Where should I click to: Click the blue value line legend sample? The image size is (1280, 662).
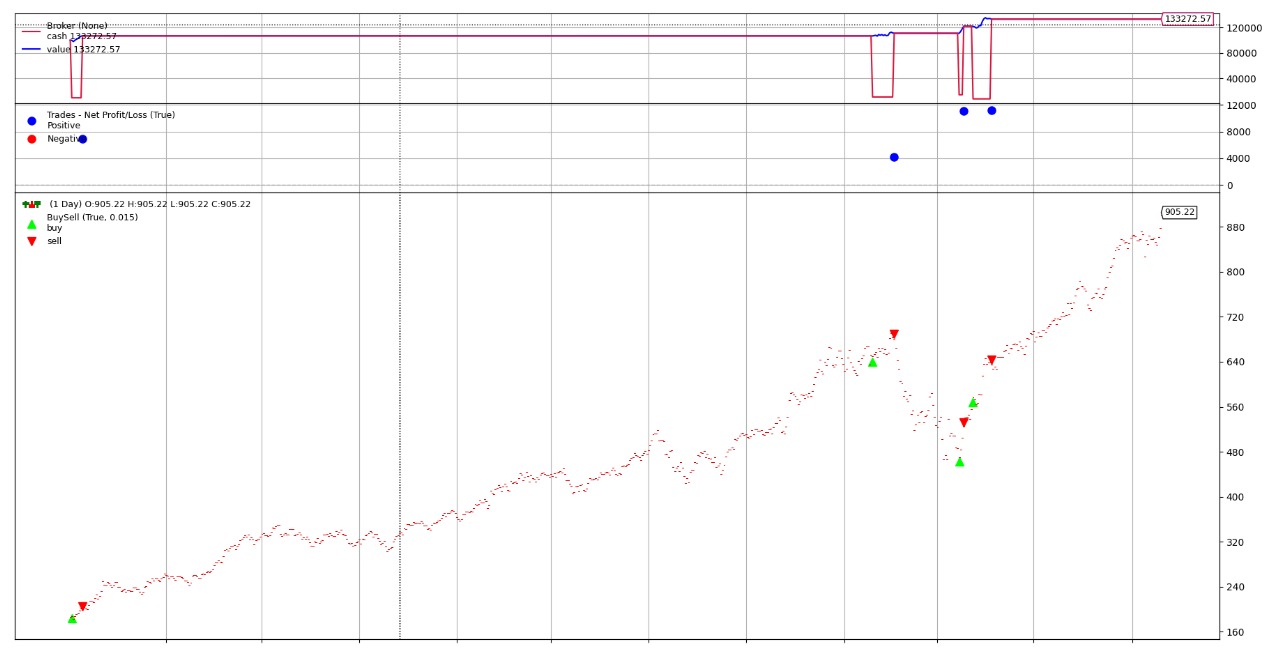31,49
